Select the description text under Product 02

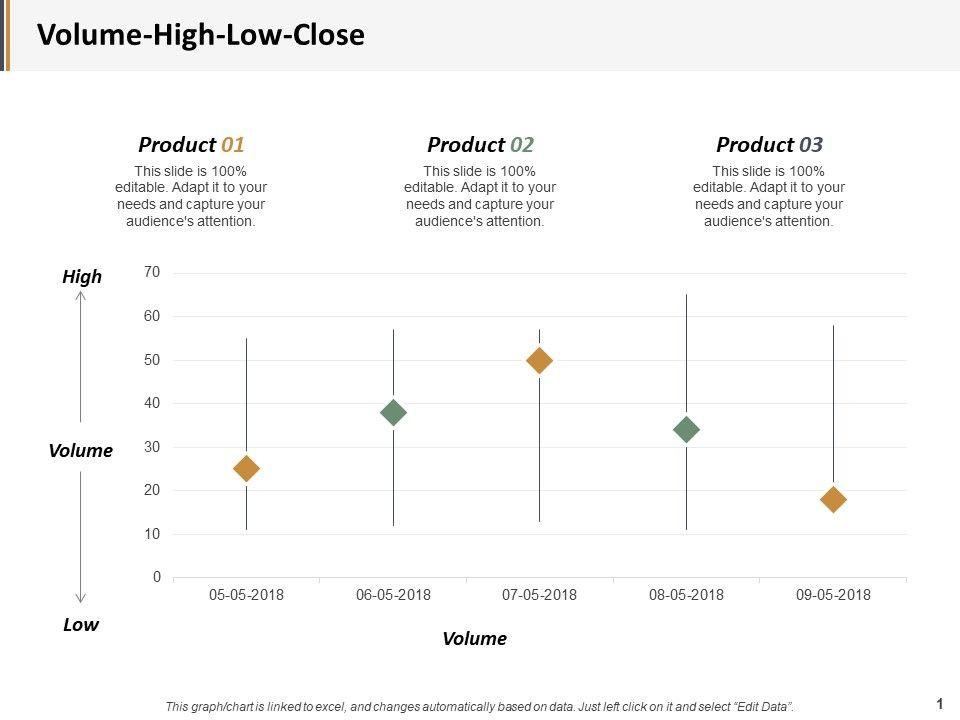click(480, 196)
